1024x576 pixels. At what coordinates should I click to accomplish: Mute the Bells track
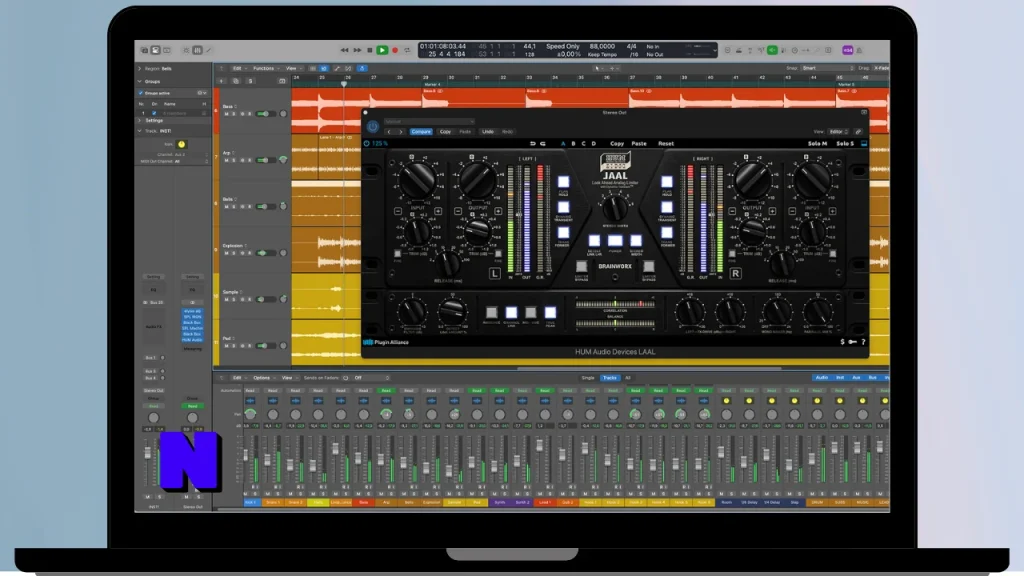tap(227, 207)
